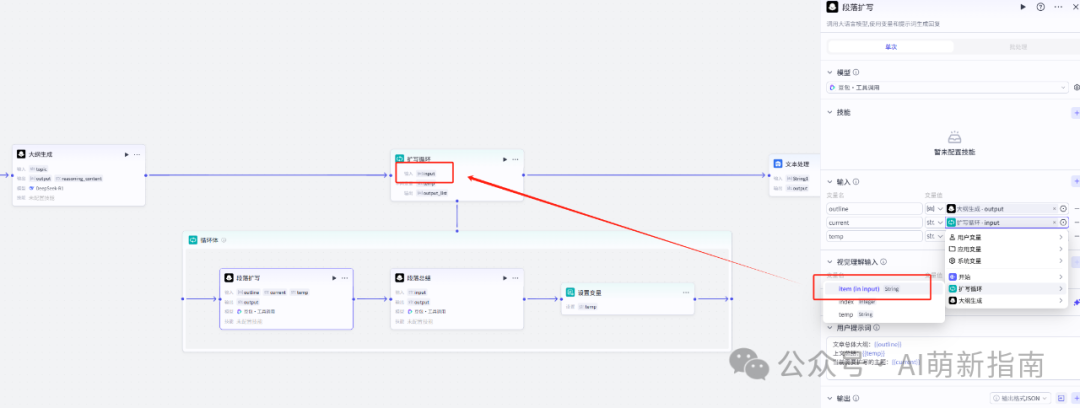Open help icon in 段落扩写 panel header
The image size is (1080, 408).
(1040, 6)
